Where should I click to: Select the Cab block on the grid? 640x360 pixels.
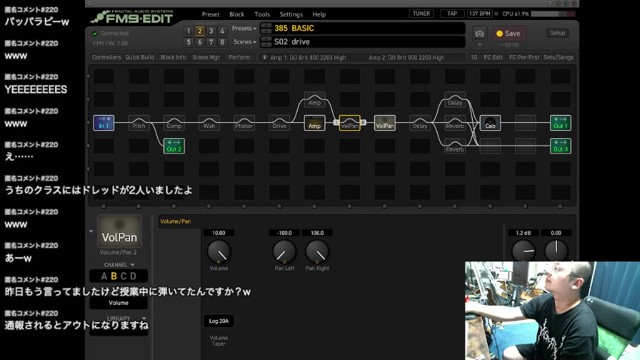490,123
